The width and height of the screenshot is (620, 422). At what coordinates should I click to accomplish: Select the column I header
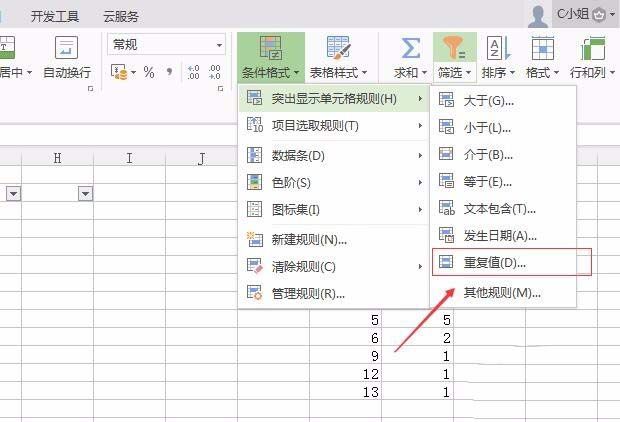click(x=129, y=158)
